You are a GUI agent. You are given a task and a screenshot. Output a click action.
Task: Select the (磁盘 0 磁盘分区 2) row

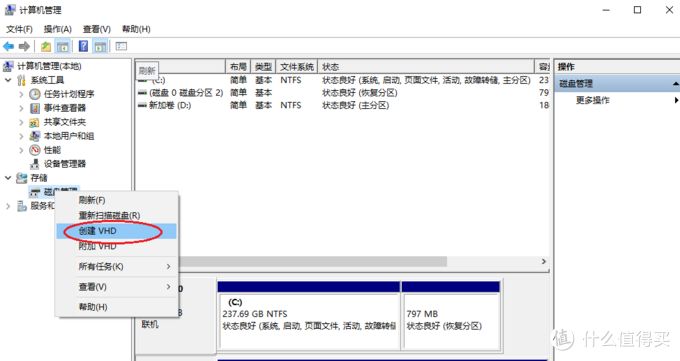point(343,93)
